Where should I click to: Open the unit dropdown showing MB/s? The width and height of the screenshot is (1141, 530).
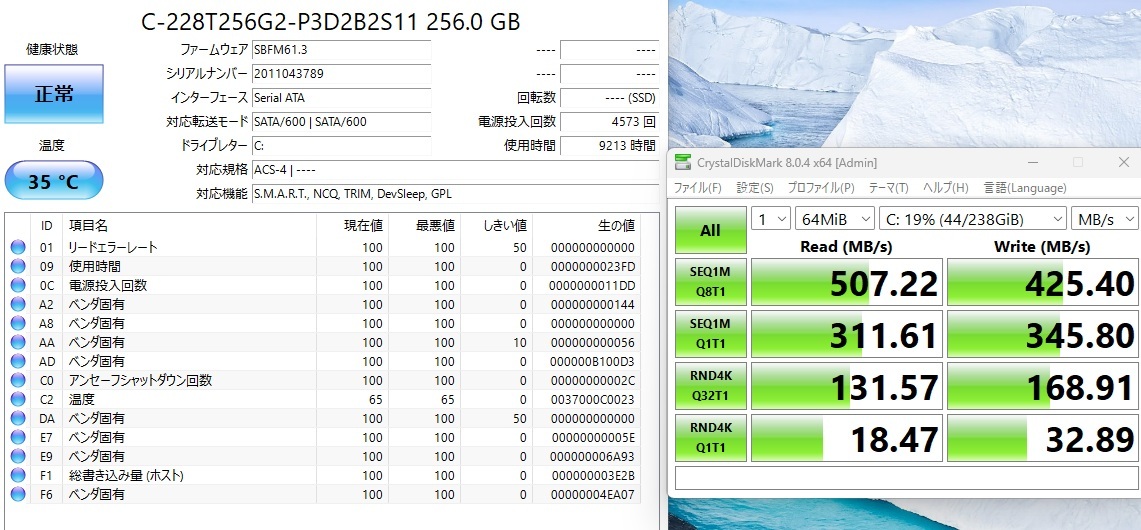pos(1105,218)
